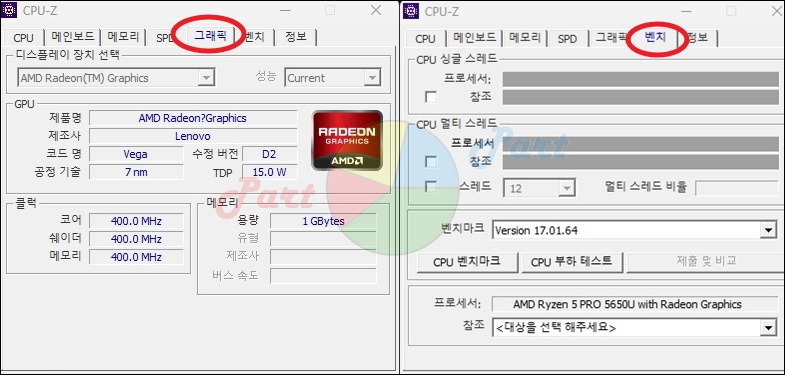The image size is (785, 375).
Task: Click the single thread 참조 score bar
Action: (640, 97)
